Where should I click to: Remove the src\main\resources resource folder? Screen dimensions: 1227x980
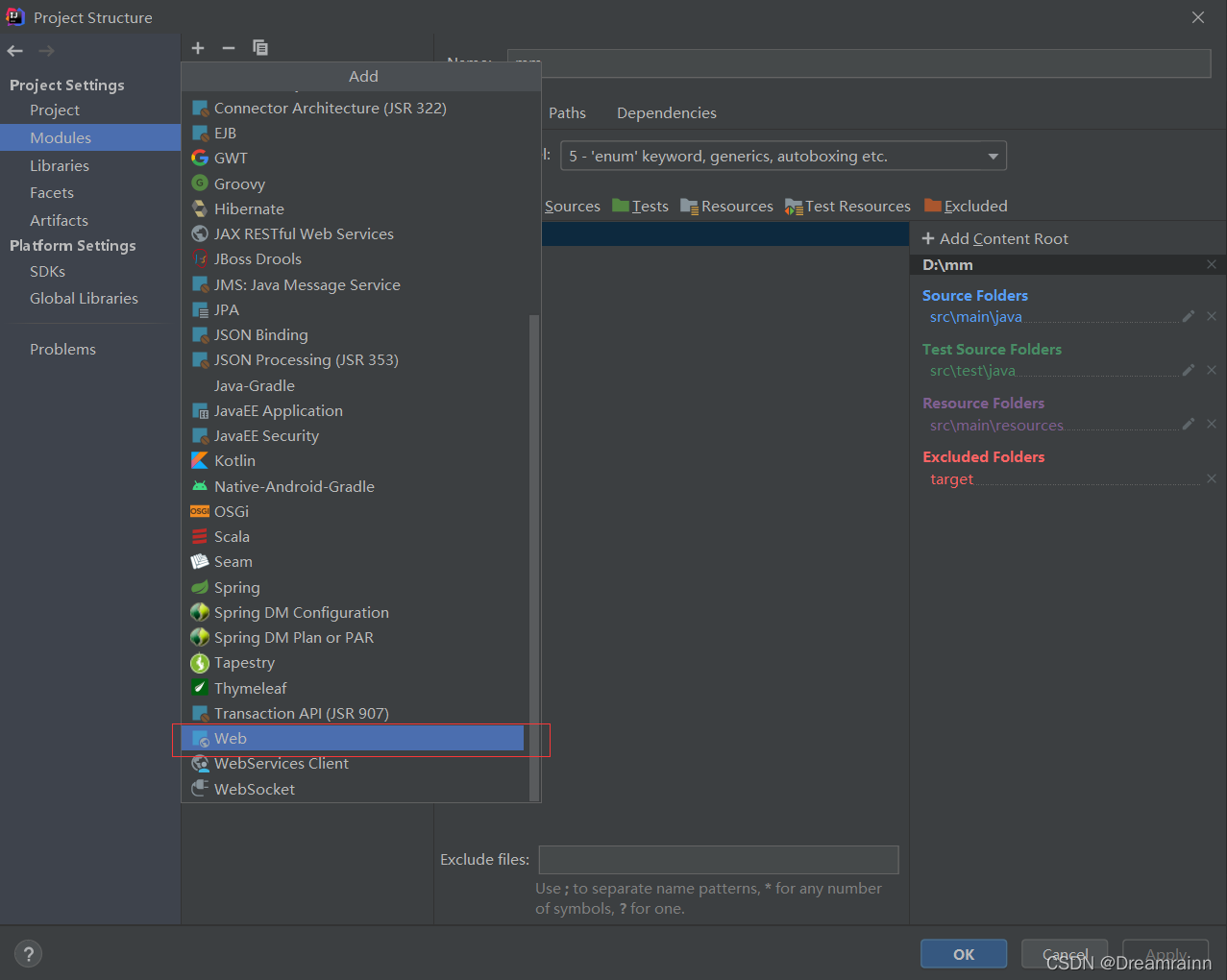coord(1212,424)
